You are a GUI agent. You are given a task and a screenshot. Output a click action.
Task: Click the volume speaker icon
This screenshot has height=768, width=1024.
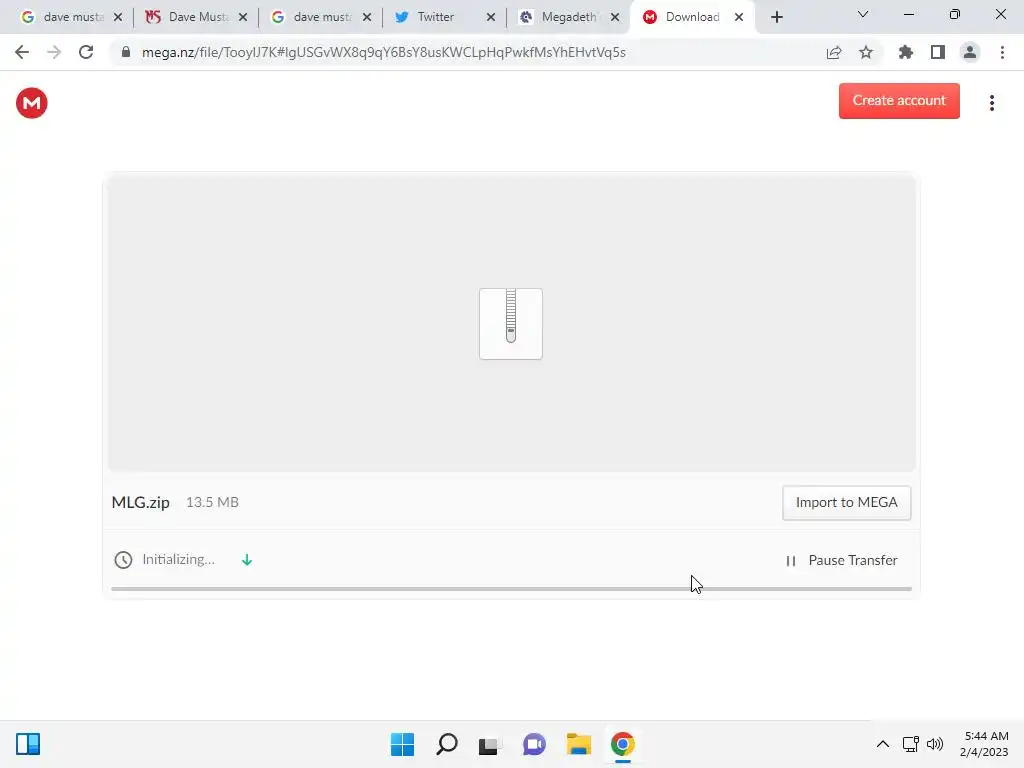coord(935,744)
